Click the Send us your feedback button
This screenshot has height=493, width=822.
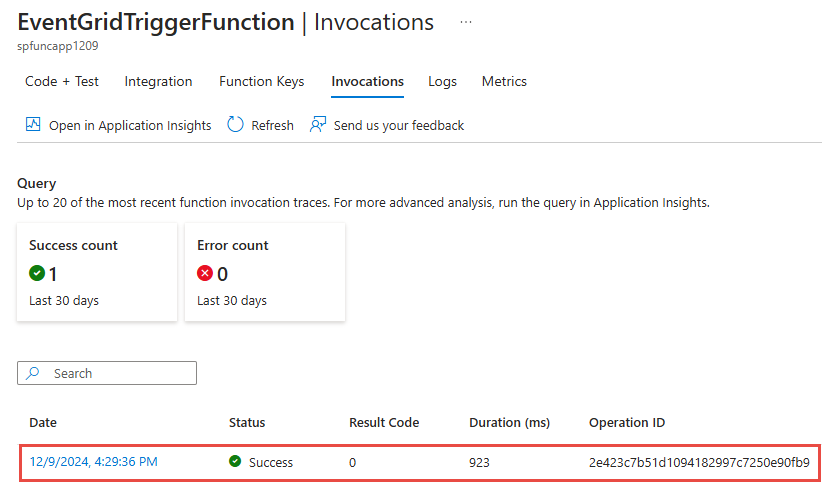[x=398, y=125]
